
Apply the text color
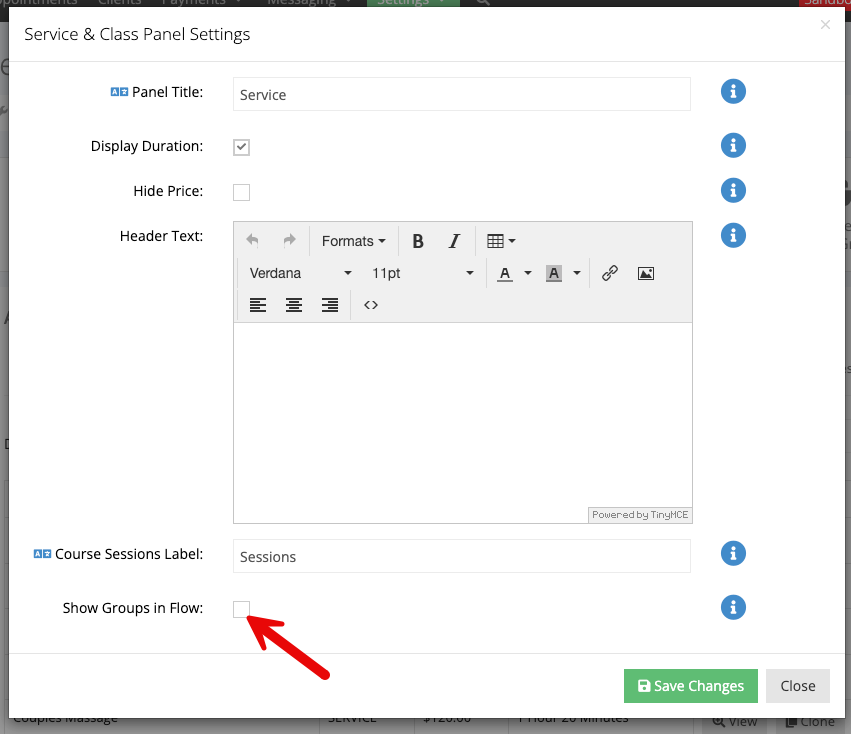pos(505,273)
